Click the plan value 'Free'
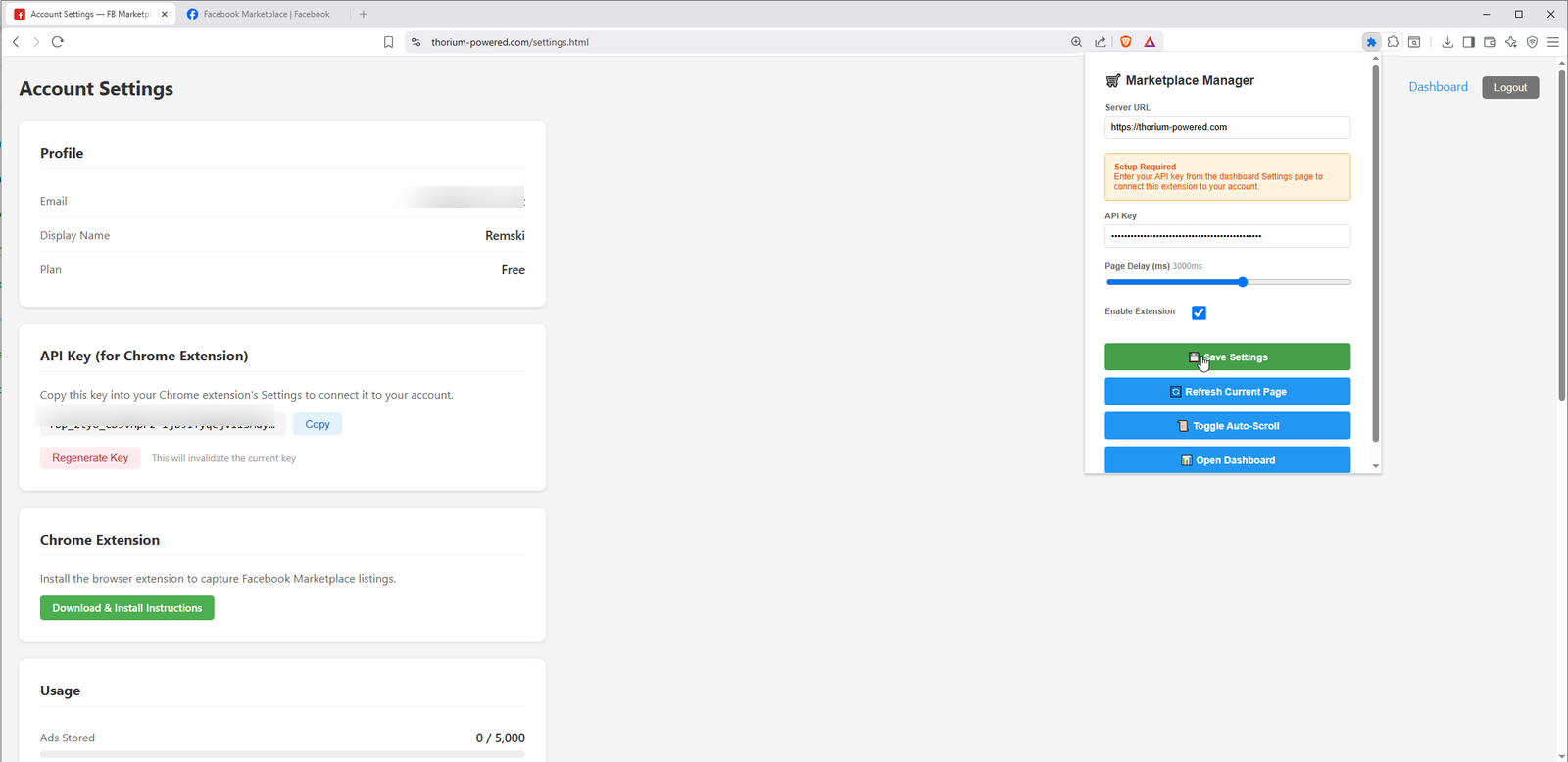The width and height of the screenshot is (1568, 762). (x=514, y=269)
